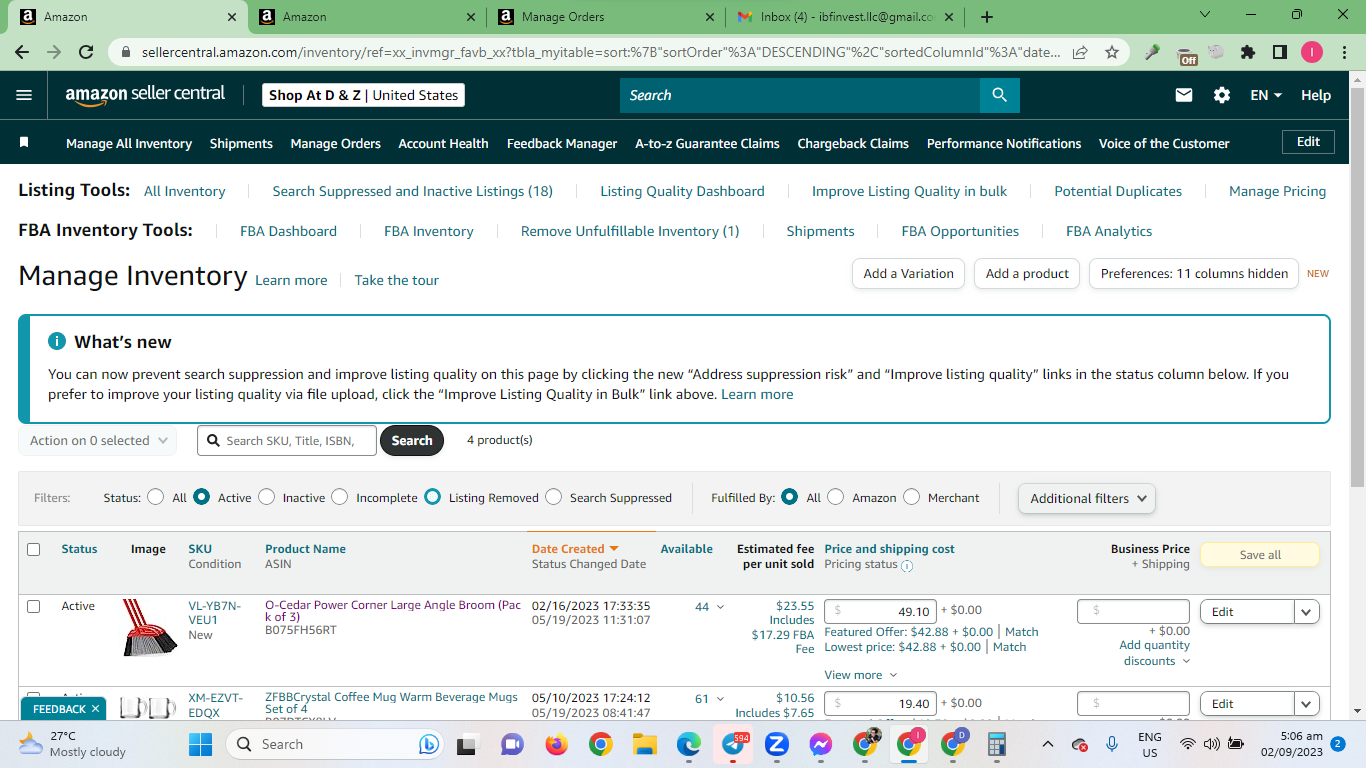1366x768 pixels.
Task: Click the search magnifier button in header
Action: pyautogui.click(x=1000, y=95)
